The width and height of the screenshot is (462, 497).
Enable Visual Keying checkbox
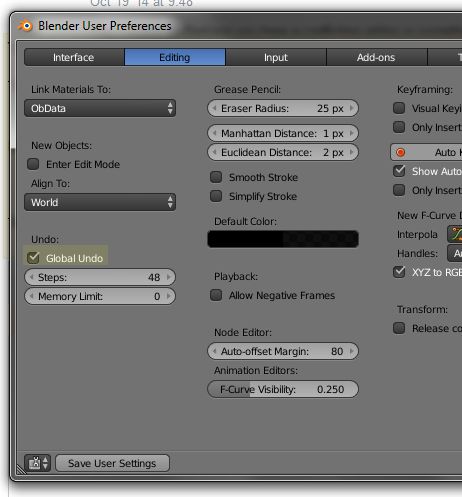coord(399,108)
